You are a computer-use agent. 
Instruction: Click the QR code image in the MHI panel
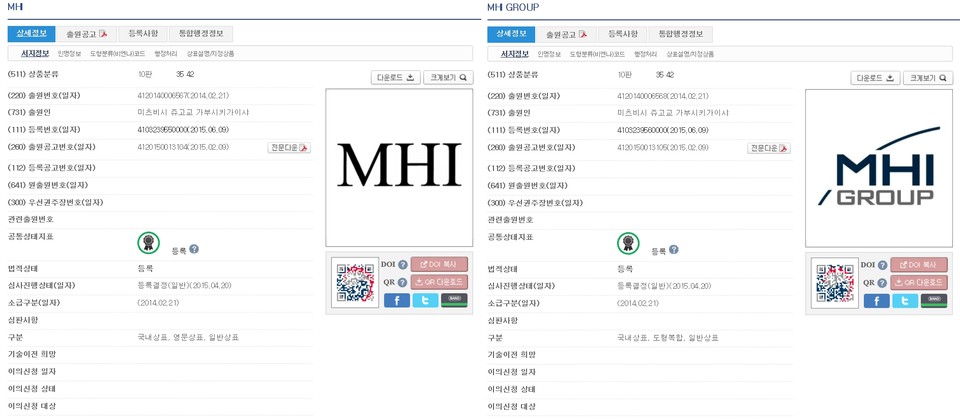point(355,283)
